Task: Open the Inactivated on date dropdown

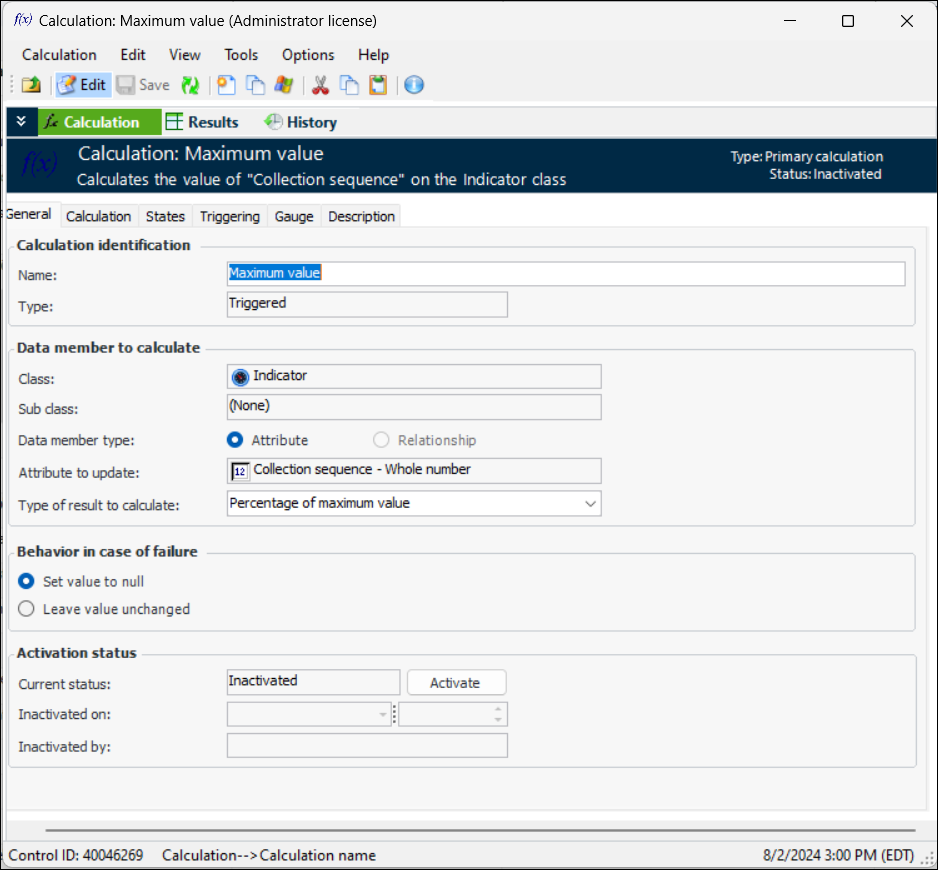Action: point(383,714)
